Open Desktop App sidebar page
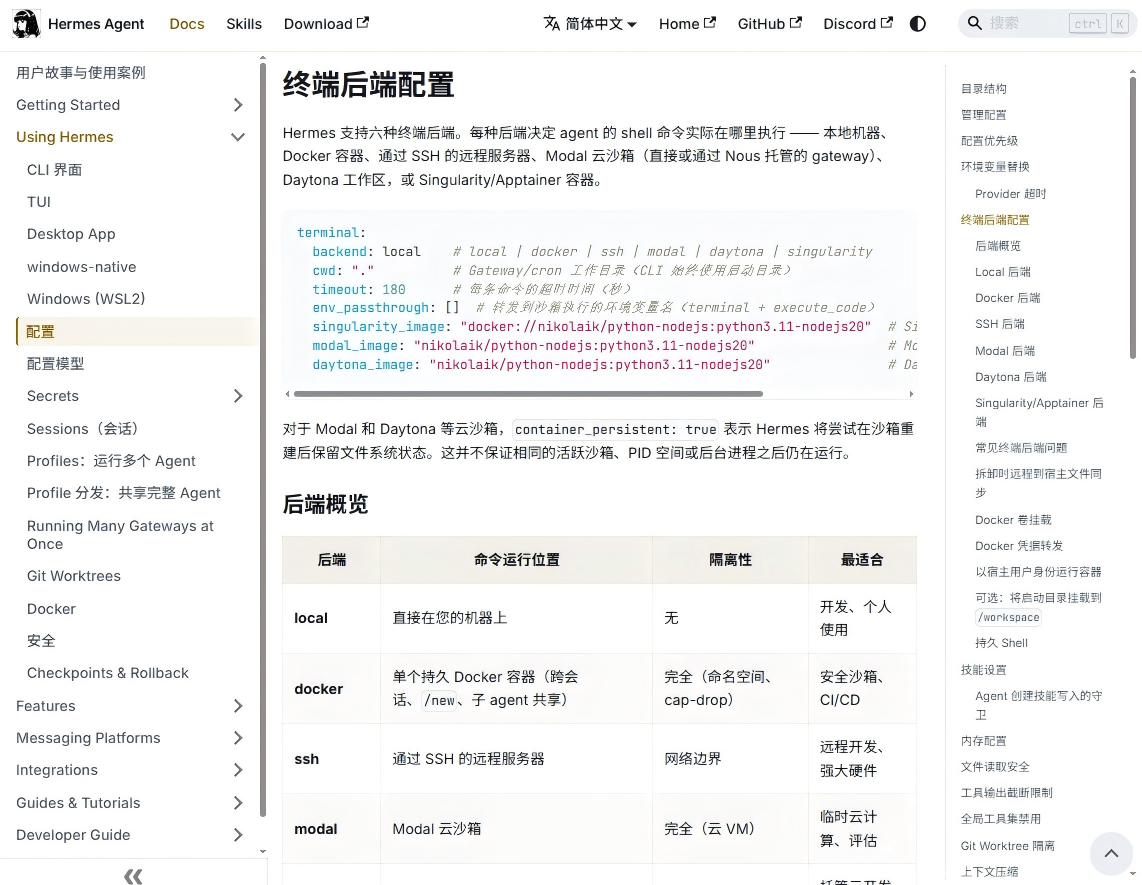This screenshot has height=885, width=1142. click(71, 234)
